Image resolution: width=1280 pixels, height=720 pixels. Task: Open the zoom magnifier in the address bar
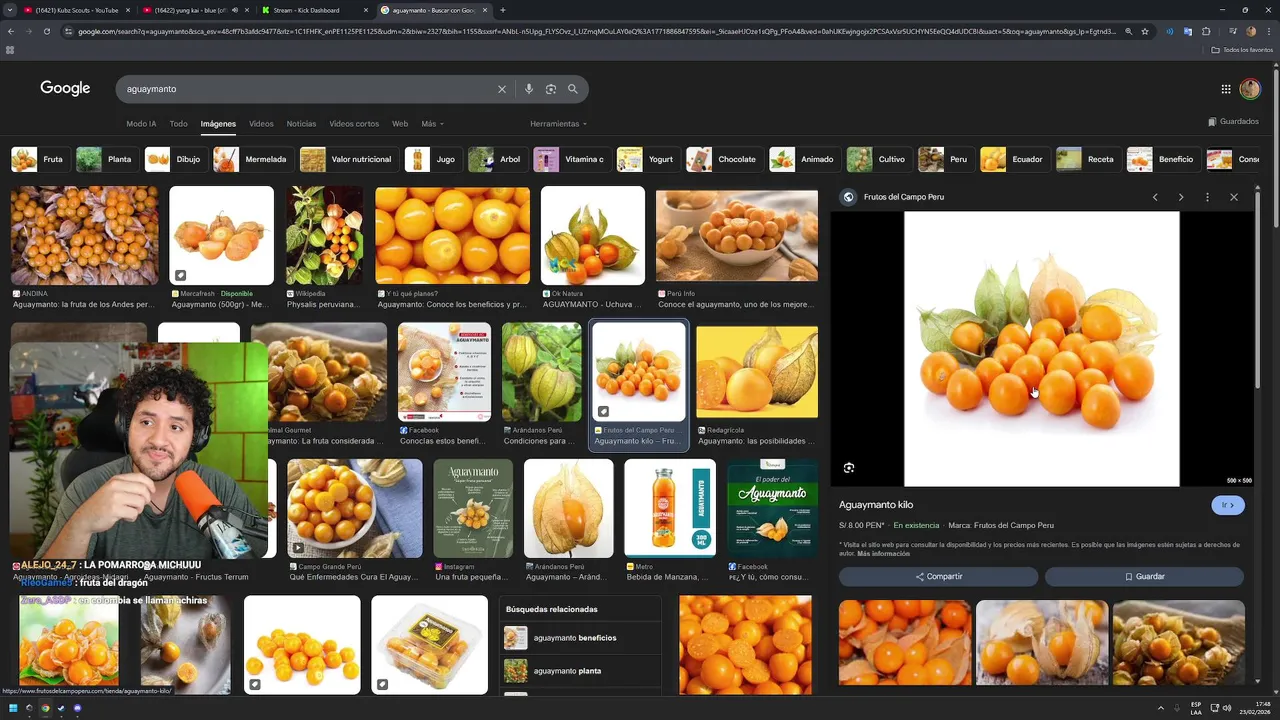1129,31
